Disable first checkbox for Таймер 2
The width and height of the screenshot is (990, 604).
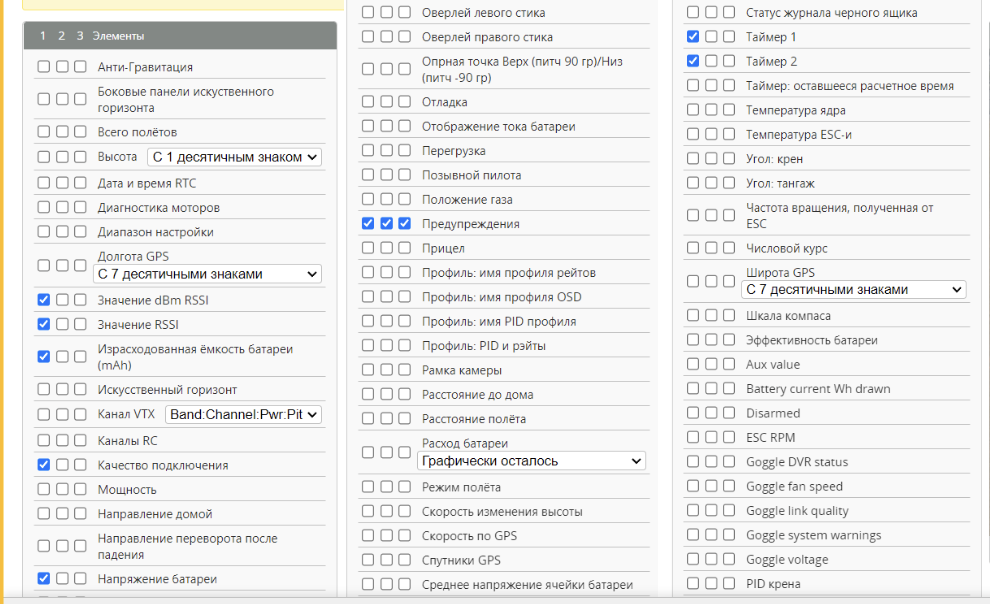(x=693, y=61)
